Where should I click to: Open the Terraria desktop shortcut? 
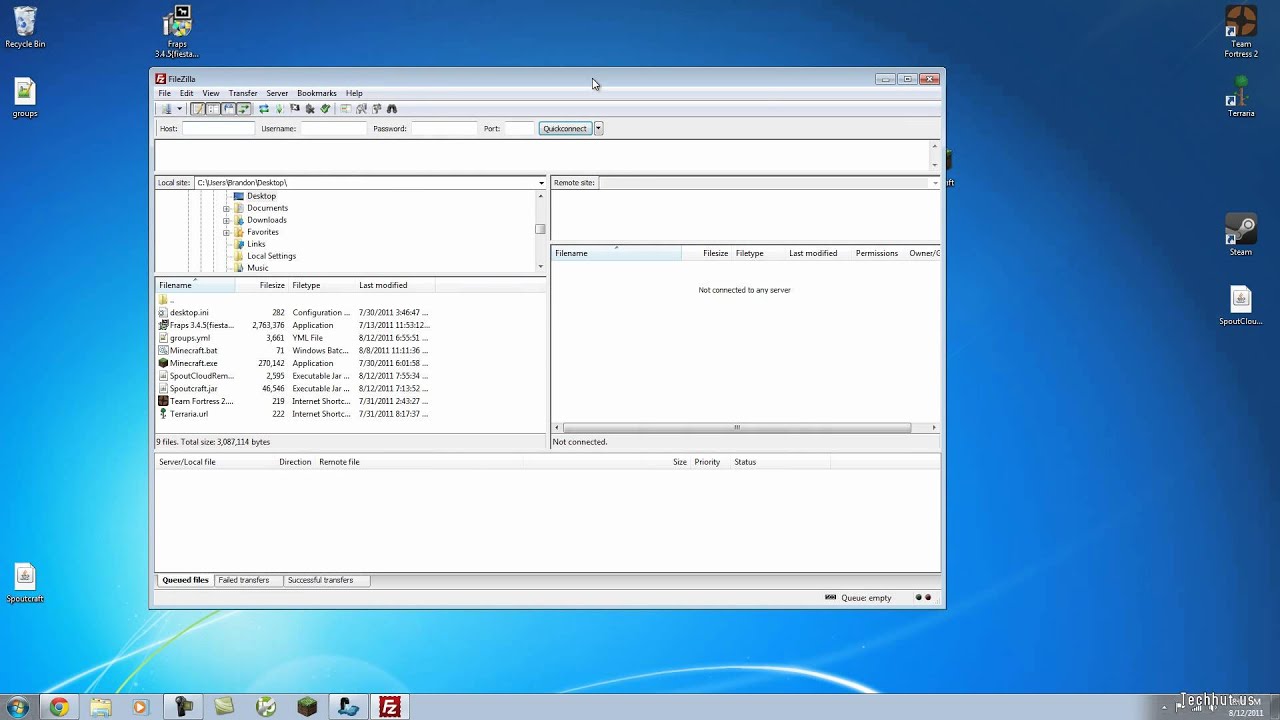(1241, 97)
